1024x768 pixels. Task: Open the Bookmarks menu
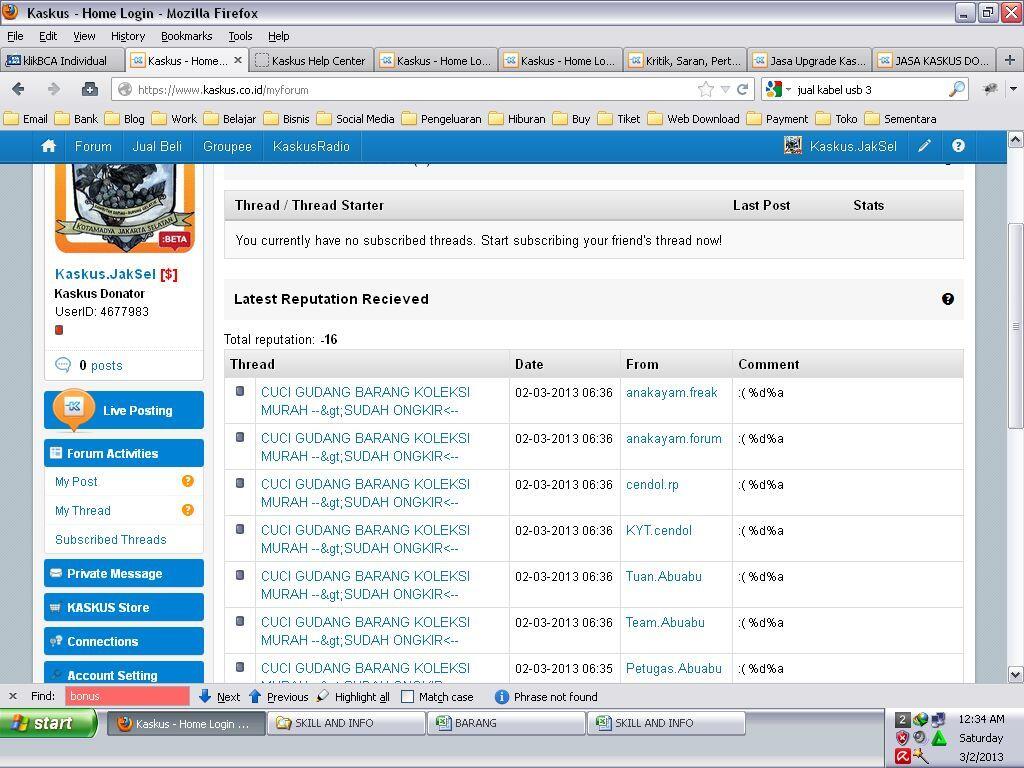click(186, 36)
